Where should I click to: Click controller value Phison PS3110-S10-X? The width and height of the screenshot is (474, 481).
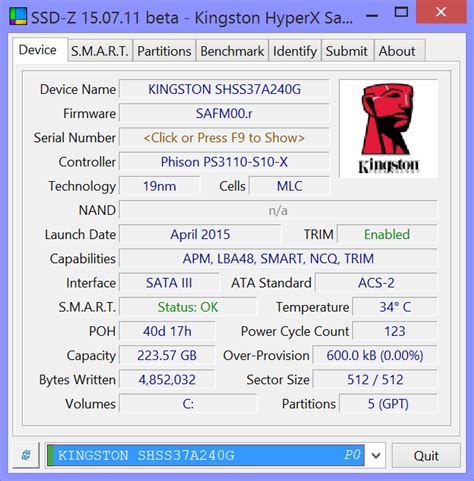coord(224,162)
